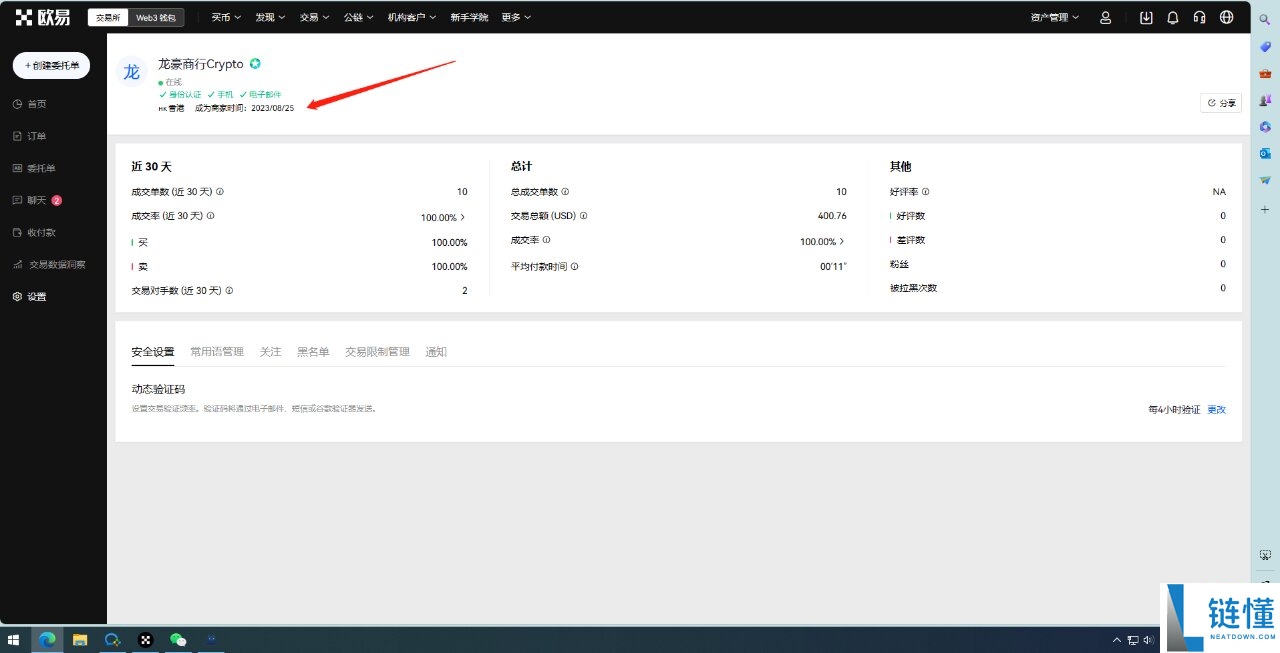Click the Edge sidebar search icon
The height and width of the screenshot is (653, 1280).
pos(1265,19)
